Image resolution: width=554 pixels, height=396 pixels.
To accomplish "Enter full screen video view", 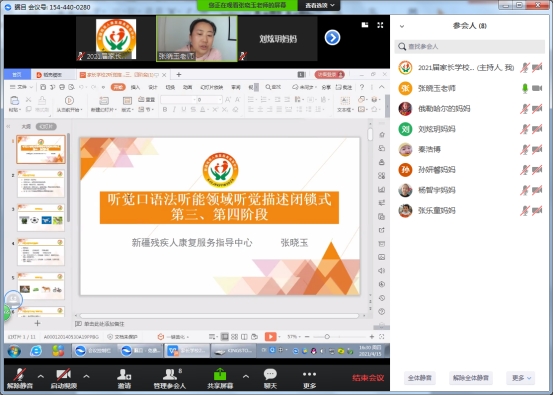I will tap(380, 25).
